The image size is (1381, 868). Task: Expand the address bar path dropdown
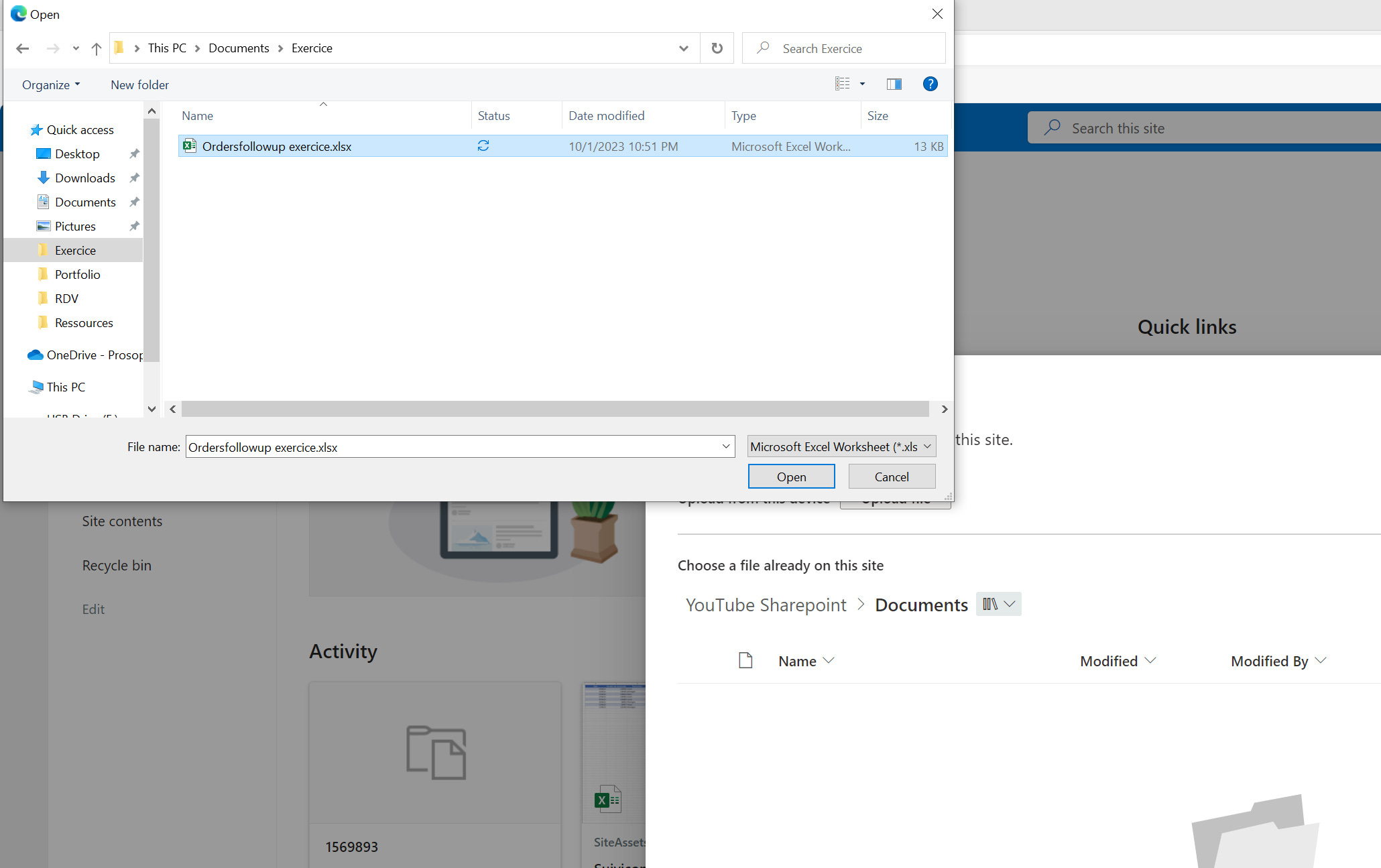pos(683,48)
